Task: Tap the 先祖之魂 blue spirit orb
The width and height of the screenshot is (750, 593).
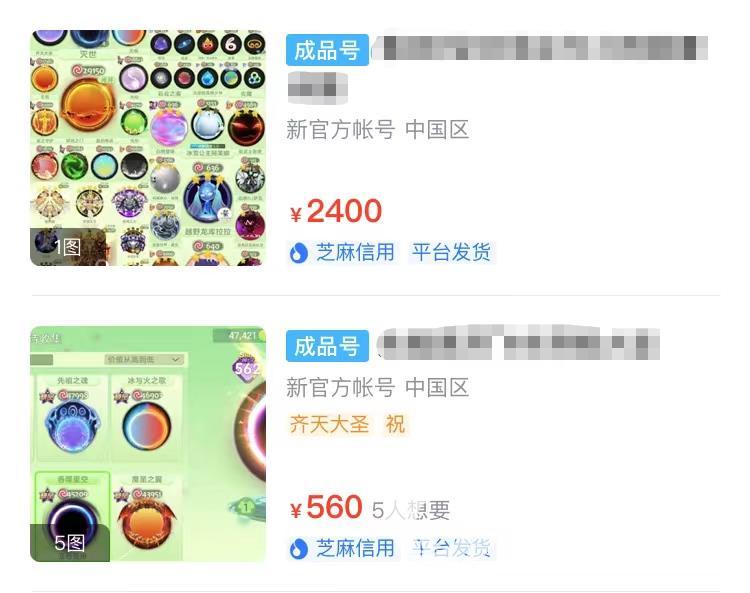Action: (72, 428)
